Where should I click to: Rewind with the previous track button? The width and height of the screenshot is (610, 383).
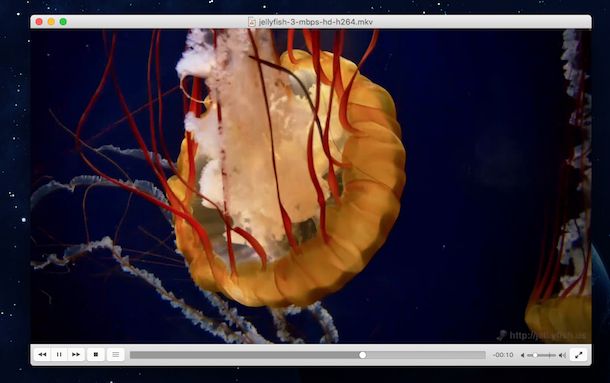click(x=42, y=355)
